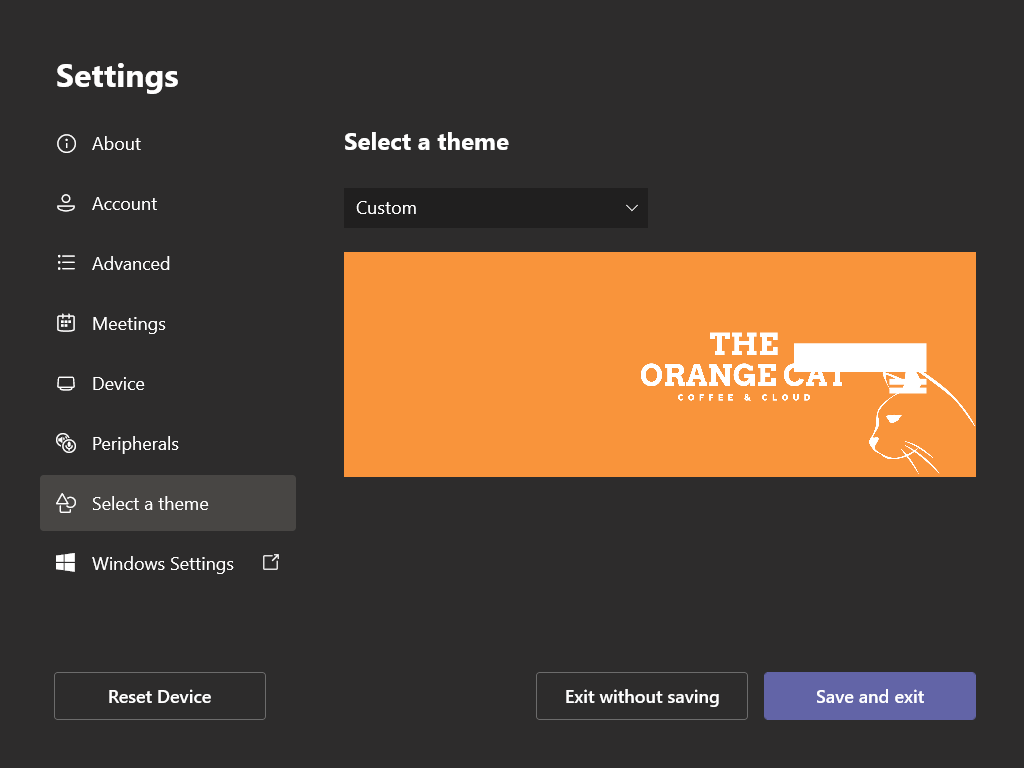Click the Save and exit button

point(870,696)
